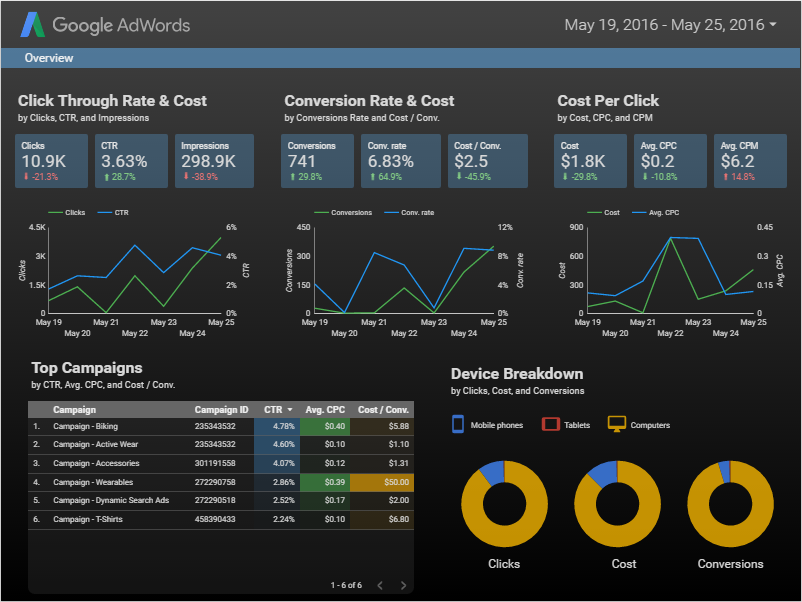Click the $50.00 Cost / Conv. cell
The height and width of the screenshot is (602, 802).
(382, 482)
